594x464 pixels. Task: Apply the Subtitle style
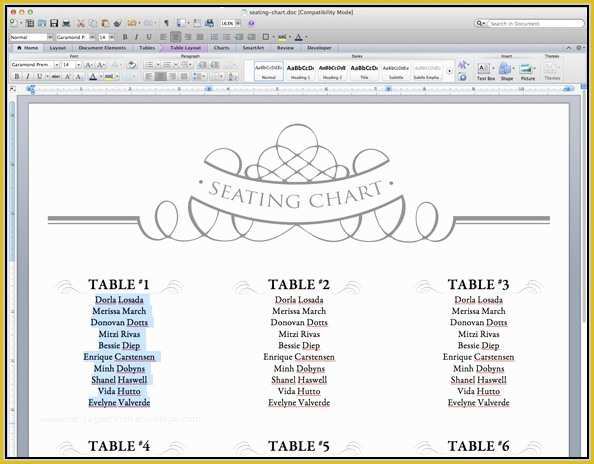[396, 71]
